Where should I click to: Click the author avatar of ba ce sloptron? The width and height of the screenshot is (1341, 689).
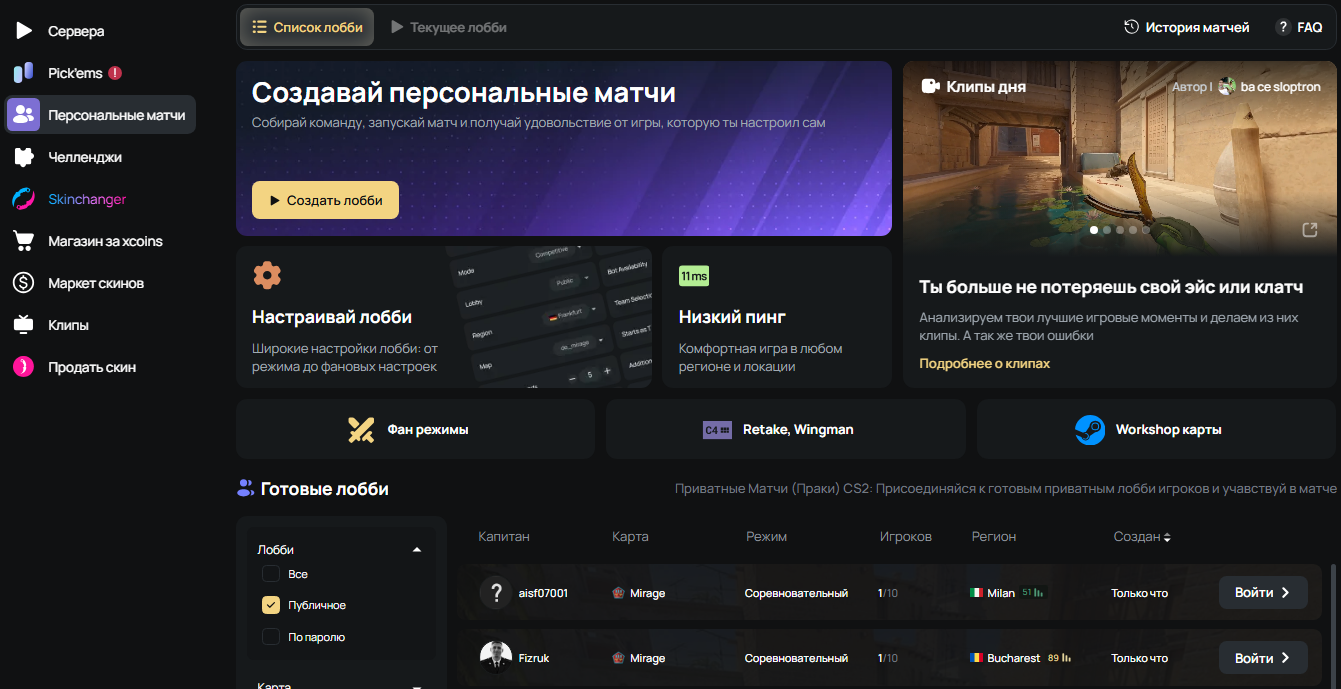coord(1227,87)
